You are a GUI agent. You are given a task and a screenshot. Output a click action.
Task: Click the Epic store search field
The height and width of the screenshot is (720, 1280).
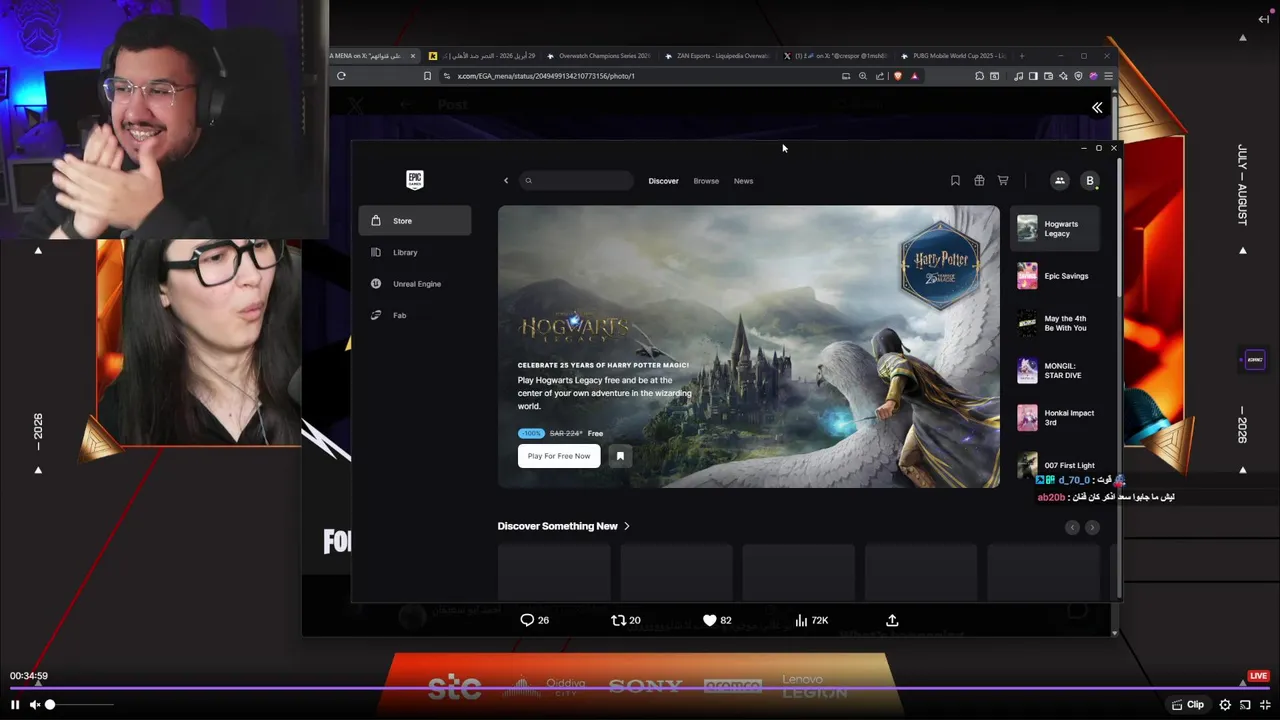(x=577, y=181)
